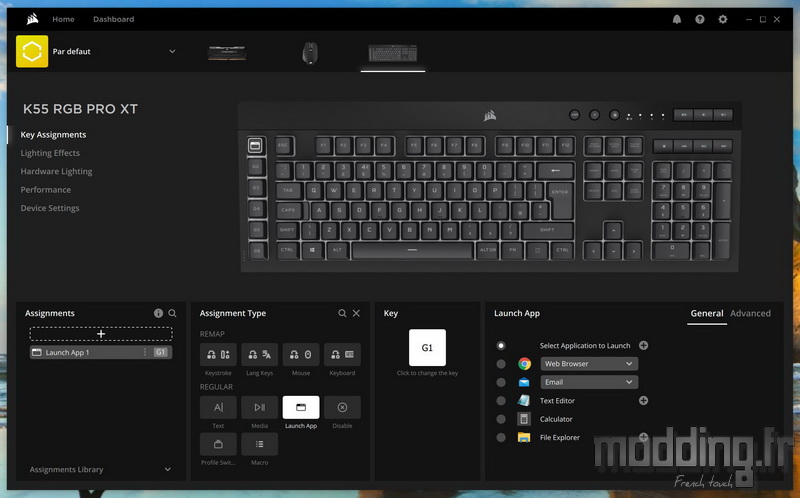Select the Calculator radio button
This screenshot has width=800, height=498.
(x=501, y=419)
